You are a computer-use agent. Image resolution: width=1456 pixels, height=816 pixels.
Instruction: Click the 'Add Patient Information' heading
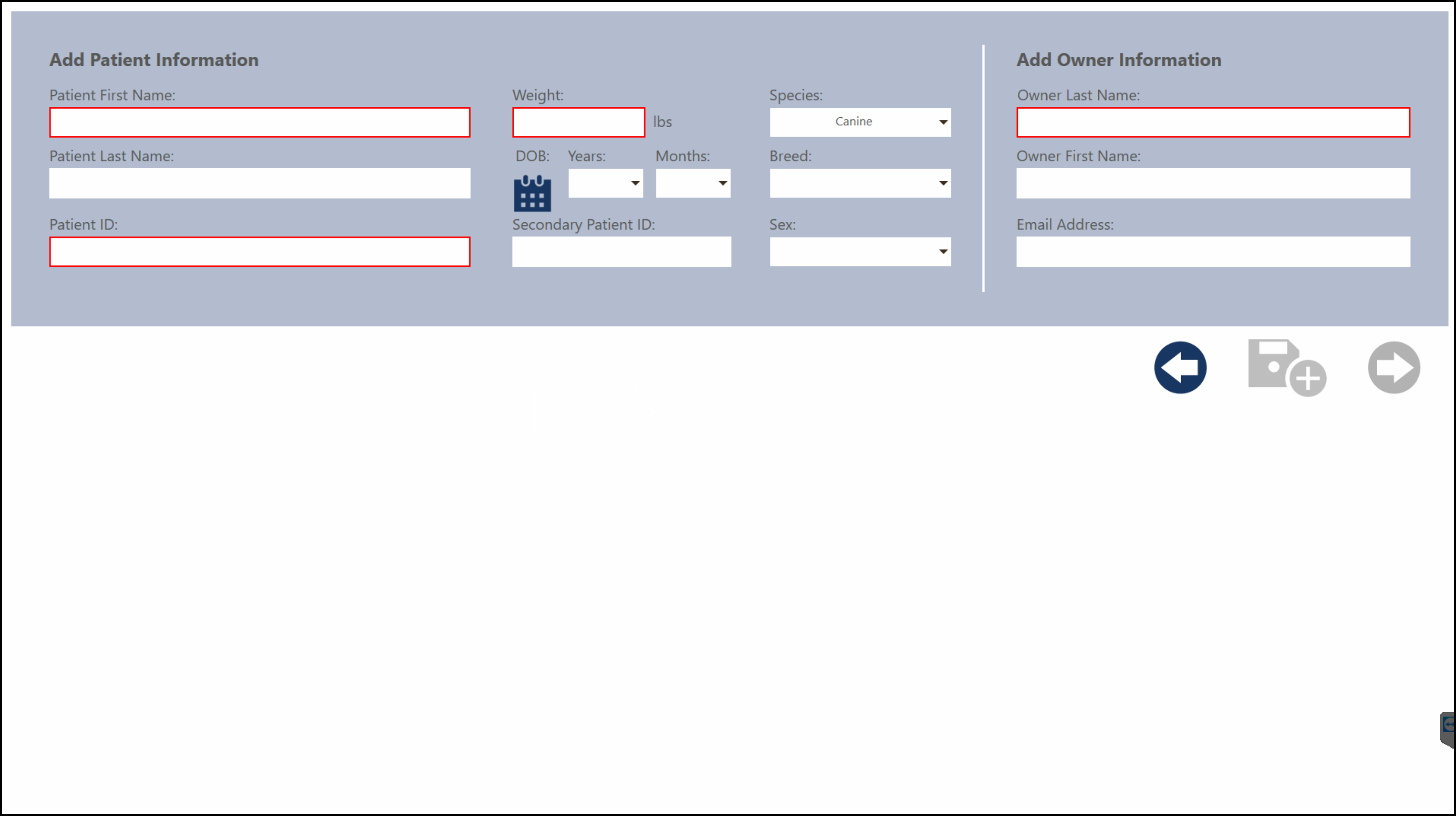tap(154, 60)
